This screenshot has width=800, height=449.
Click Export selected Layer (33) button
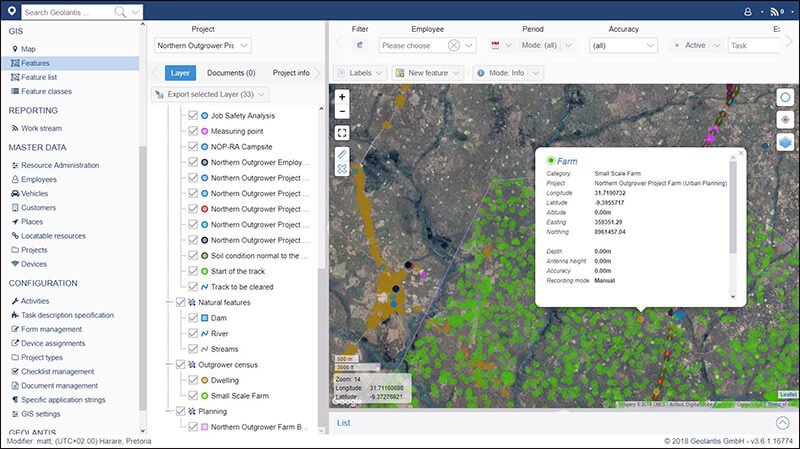point(210,94)
